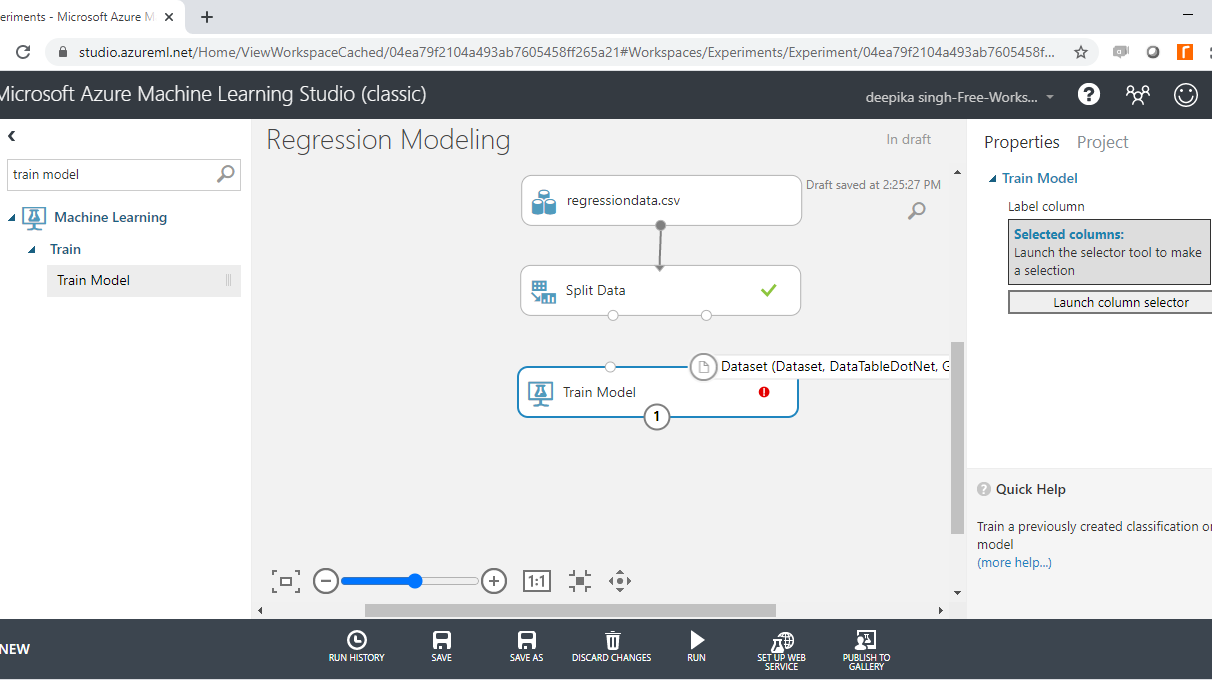Collapse the Train Model properties section
The width and height of the screenshot is (1212, 681).
pyautogui.click(x=993, y=179)
